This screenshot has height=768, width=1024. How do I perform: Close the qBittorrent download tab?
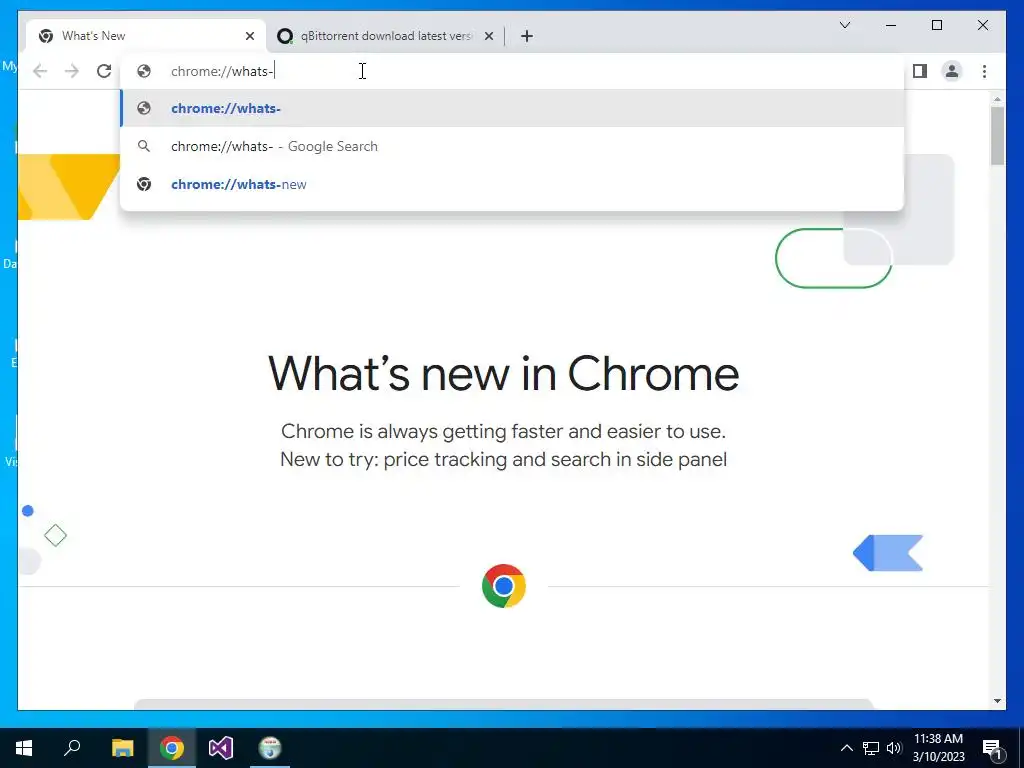click(489, 36)
